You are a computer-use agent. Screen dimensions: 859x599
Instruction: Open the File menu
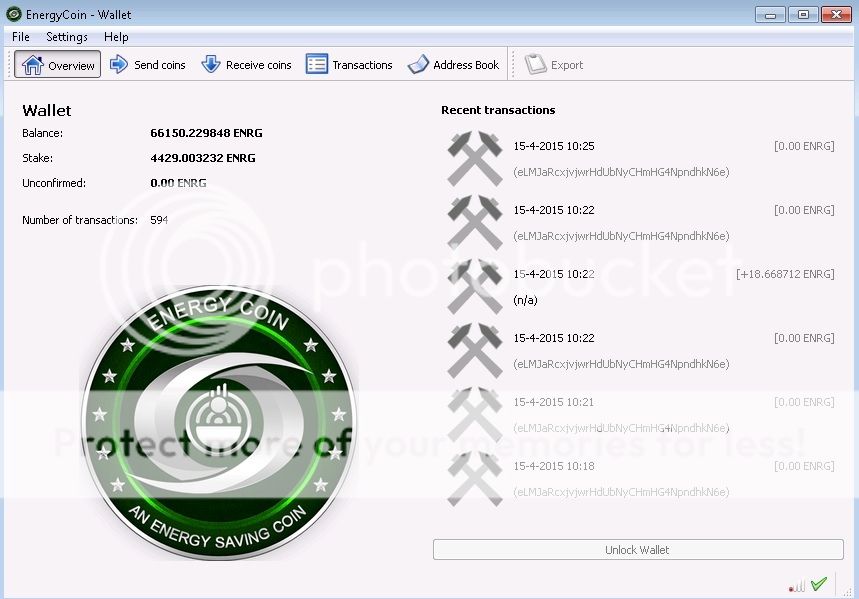21,37
